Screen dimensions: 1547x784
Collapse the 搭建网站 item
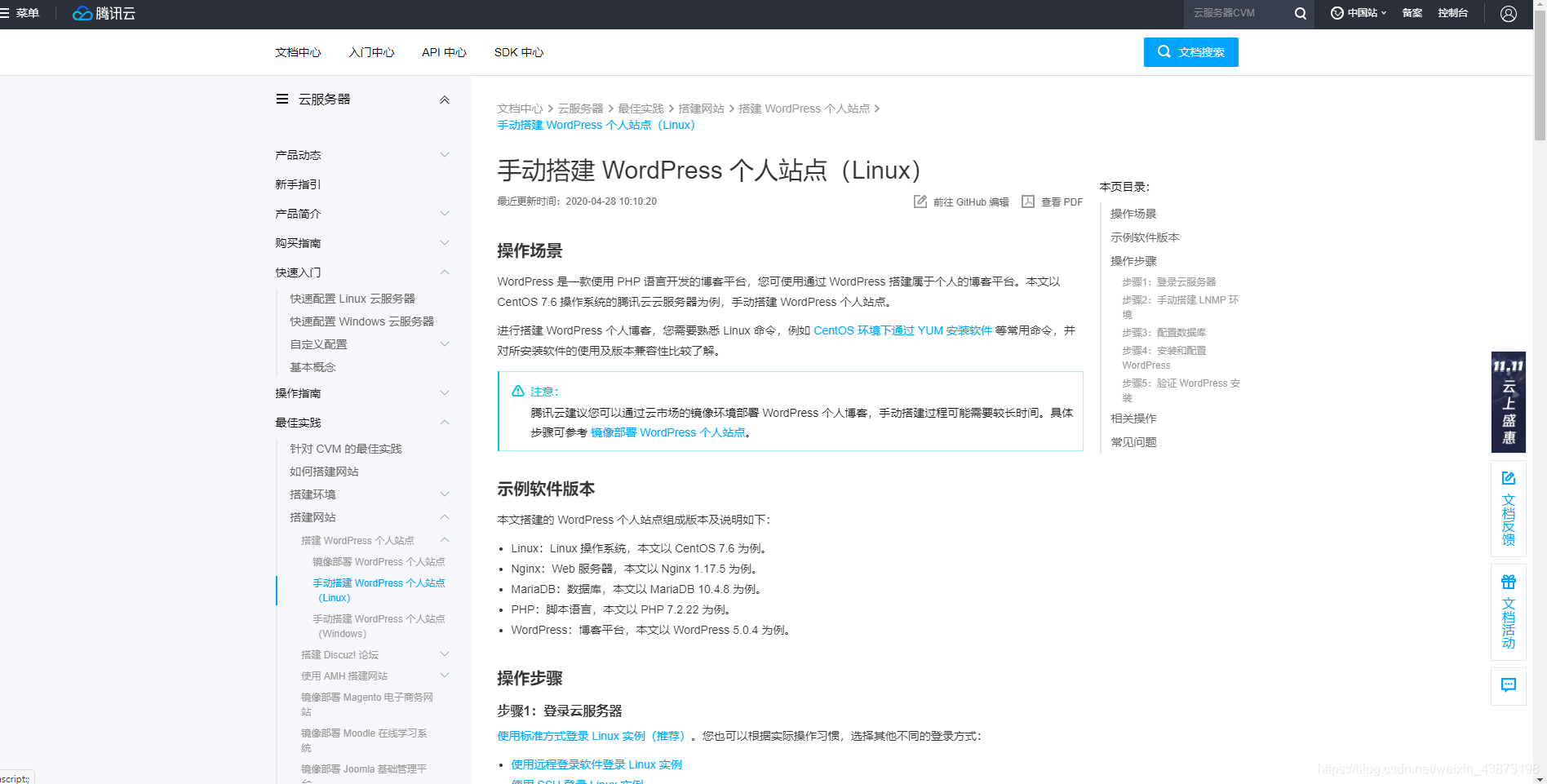[x=445, y=516]
